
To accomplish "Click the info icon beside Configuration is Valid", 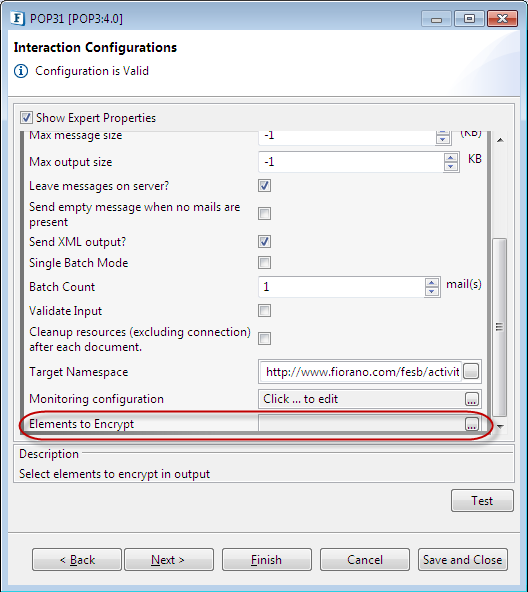I will [21, 71].
